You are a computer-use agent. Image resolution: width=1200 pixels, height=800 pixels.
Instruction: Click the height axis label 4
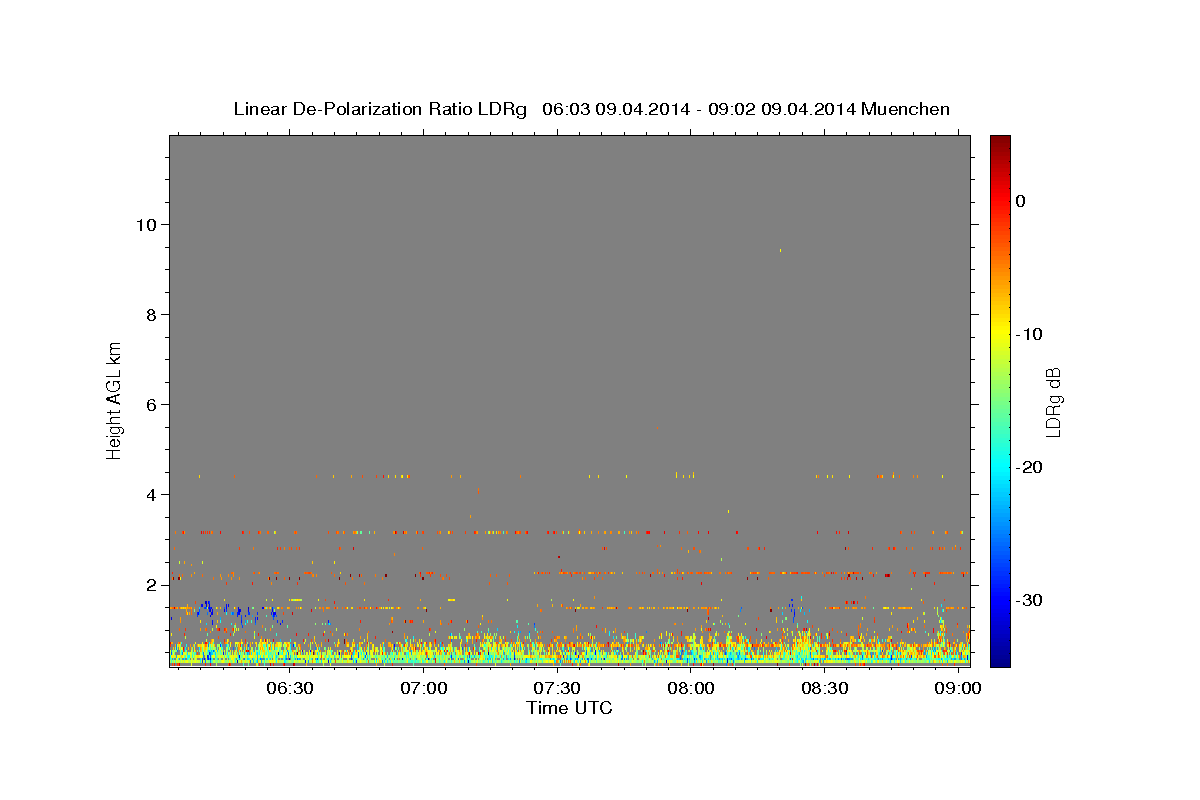(x=149, y=494)
